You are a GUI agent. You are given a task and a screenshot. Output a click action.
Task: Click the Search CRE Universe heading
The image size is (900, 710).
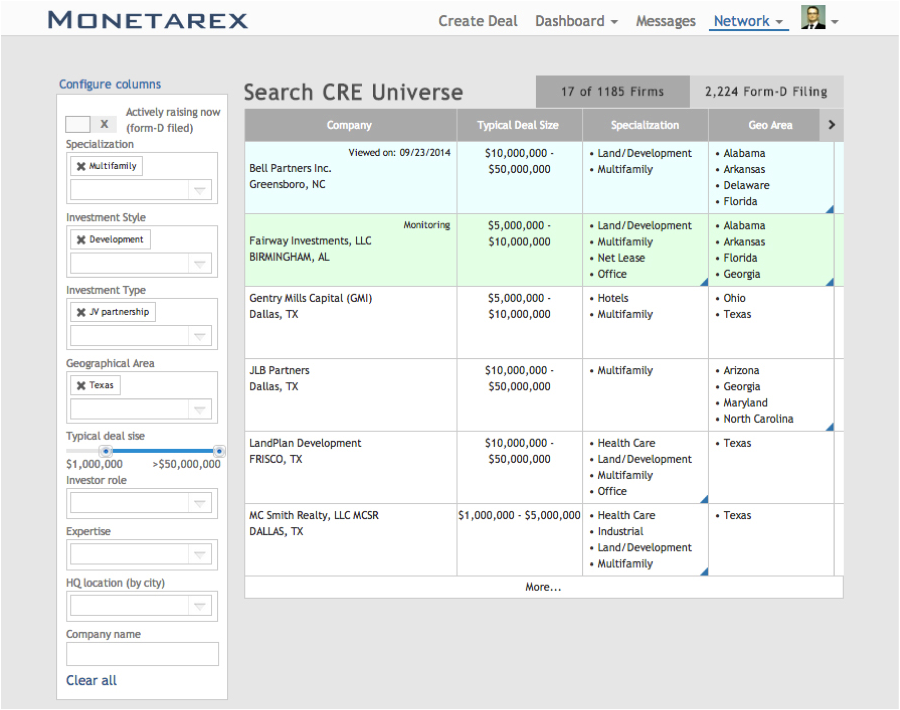click(353, 92)
